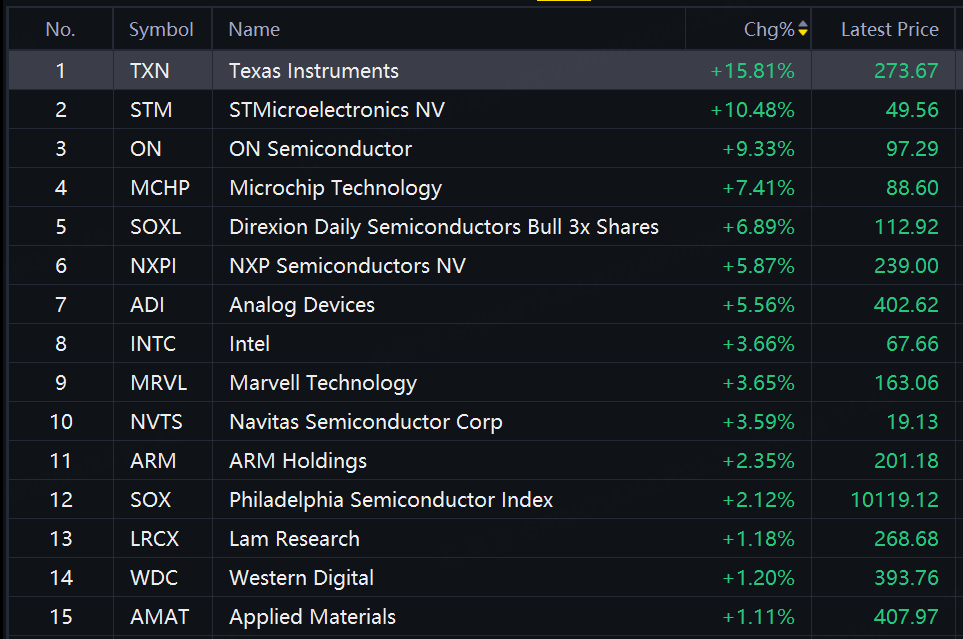The height and width of the screenshot is (639, 963).
Task: Open the TXN ticker symbol
Action: point(150,71)
